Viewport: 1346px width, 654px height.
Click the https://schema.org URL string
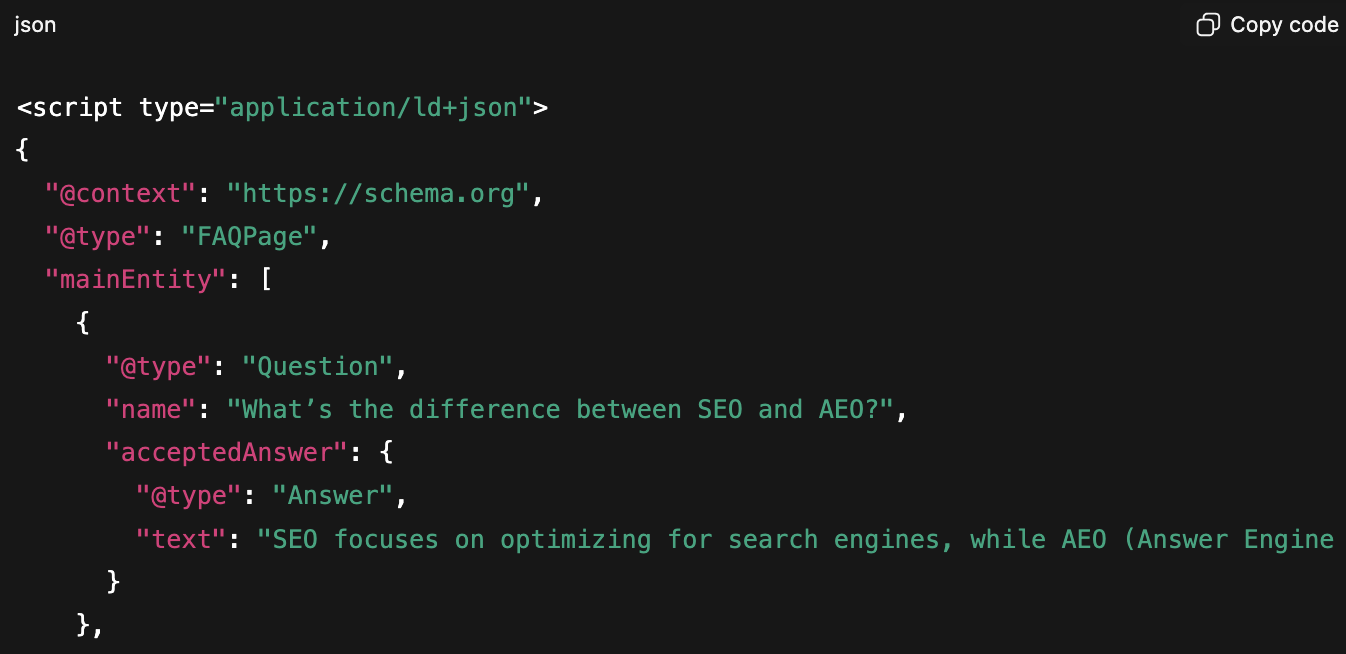coord(379,194)
